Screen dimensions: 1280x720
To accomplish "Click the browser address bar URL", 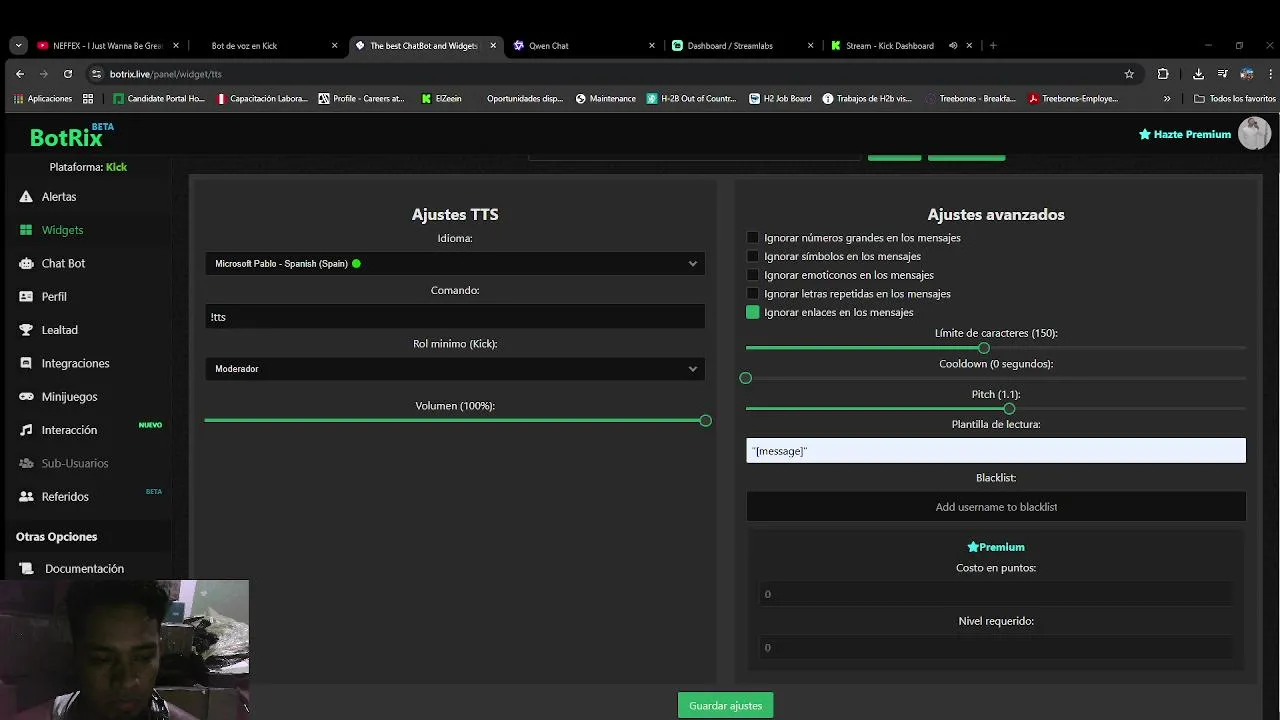I will (x=166, y=74).
